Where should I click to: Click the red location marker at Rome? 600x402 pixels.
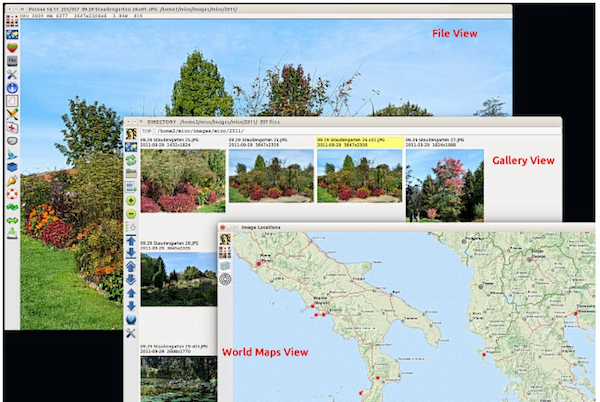(259, 264)
